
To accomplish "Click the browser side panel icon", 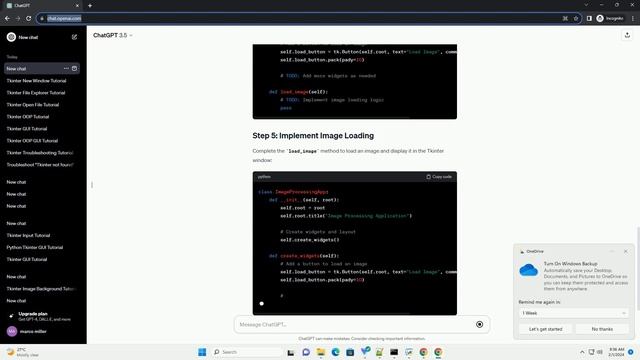I will point(589,18).
